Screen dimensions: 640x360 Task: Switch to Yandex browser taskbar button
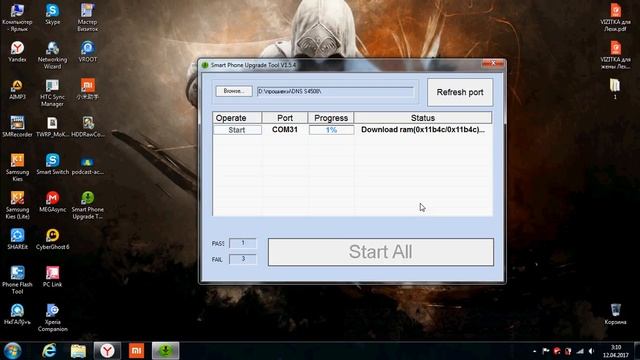coord(107,351)
